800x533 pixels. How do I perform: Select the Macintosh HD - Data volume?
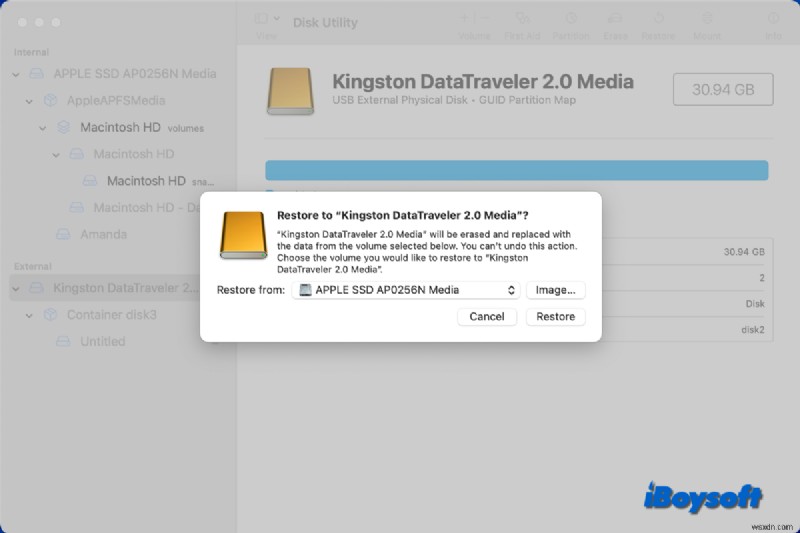point(147,208)
